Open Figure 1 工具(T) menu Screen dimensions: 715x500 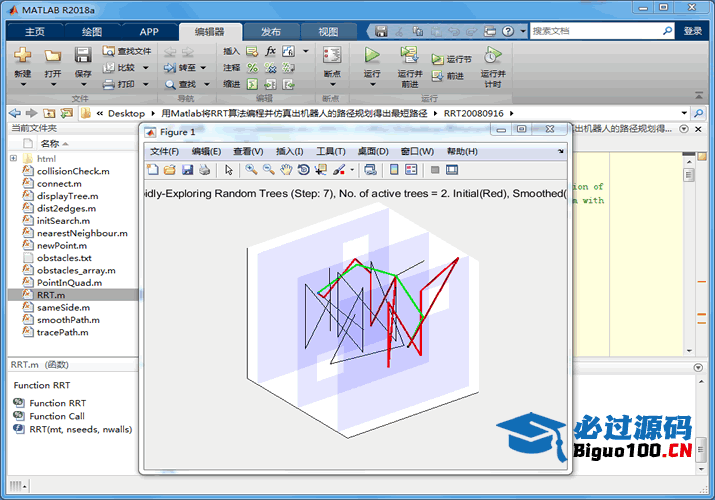331,151
